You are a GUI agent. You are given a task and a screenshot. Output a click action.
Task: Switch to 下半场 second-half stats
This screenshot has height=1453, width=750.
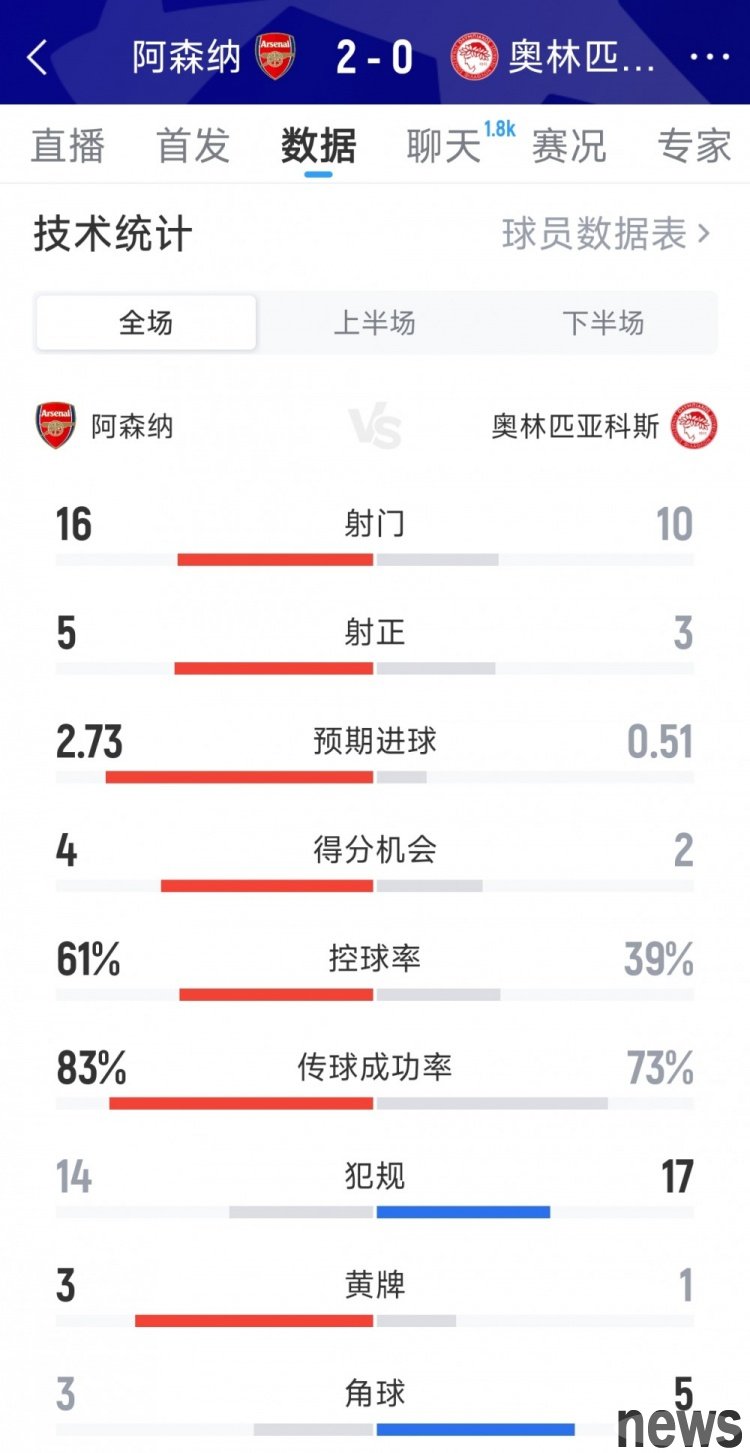click(x=603, y=323)
